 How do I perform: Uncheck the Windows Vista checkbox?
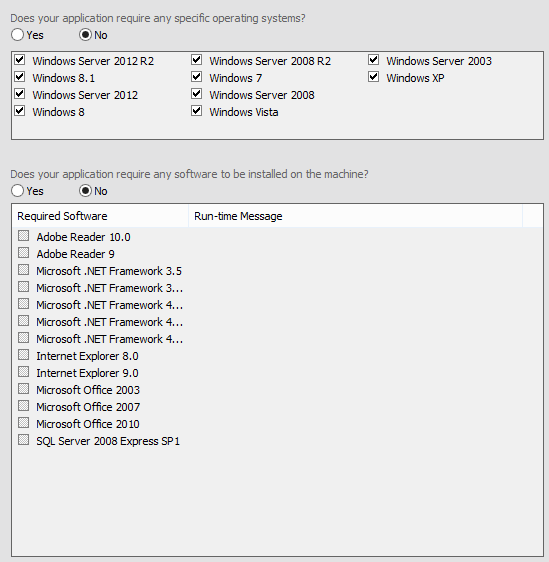click(x=196, y=111)
